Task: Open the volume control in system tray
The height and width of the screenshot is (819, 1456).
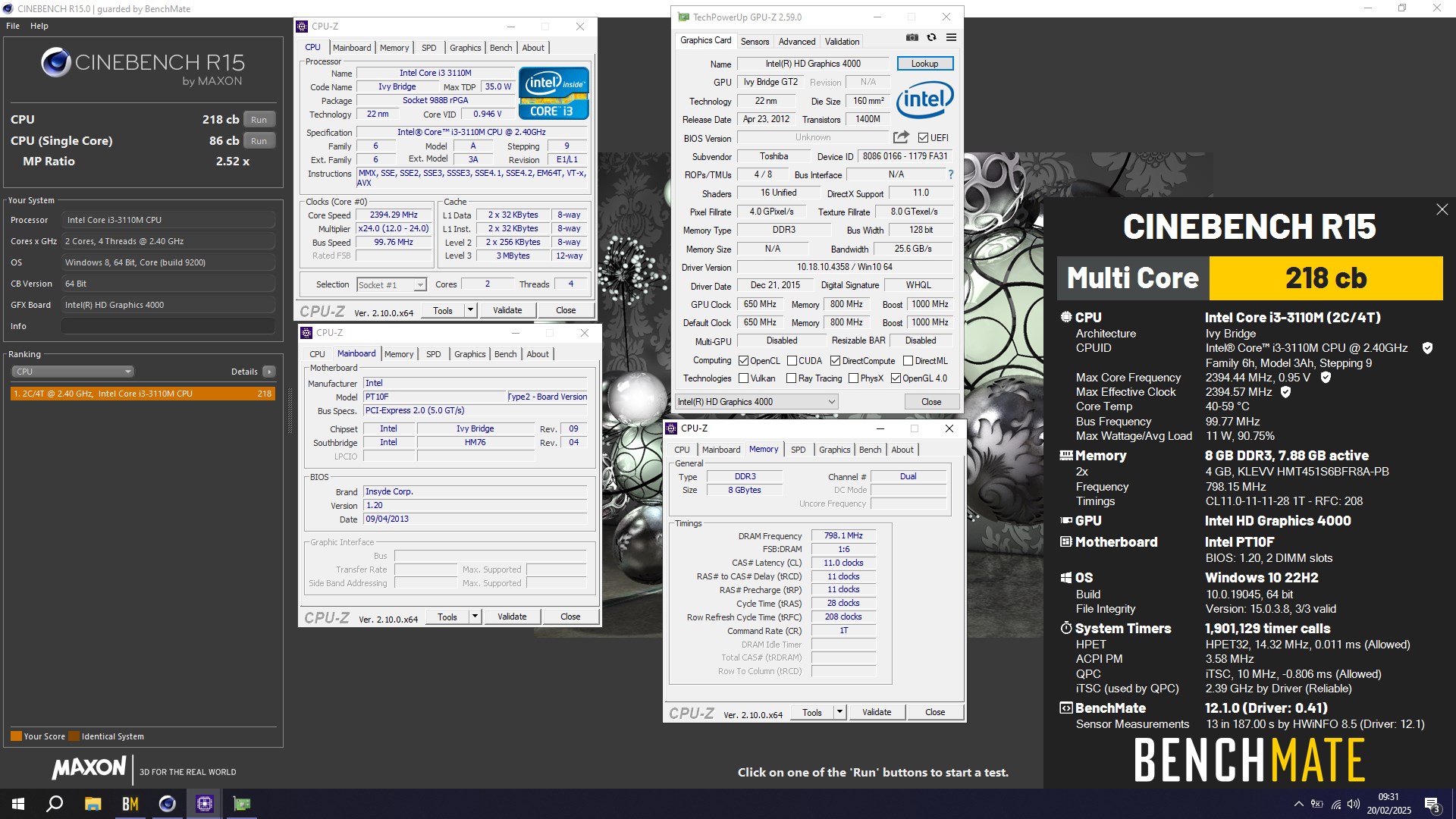Action: coord(1354,804)
